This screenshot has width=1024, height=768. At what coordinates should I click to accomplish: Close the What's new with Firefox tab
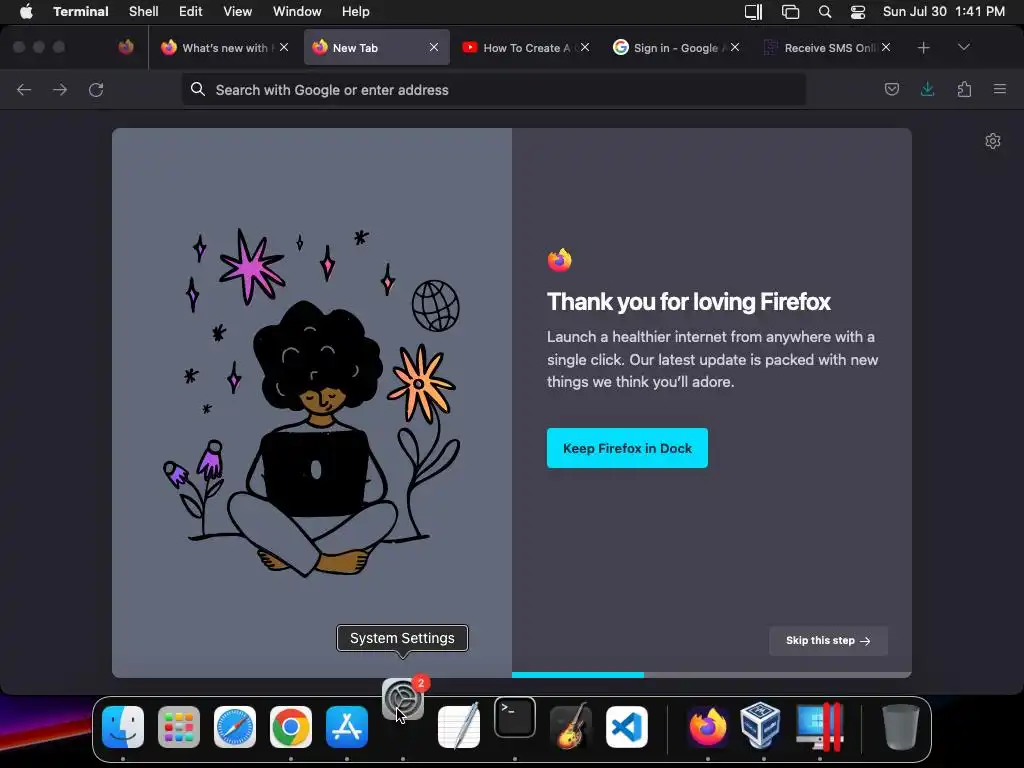pyautogui.click(x=284, y=48)
